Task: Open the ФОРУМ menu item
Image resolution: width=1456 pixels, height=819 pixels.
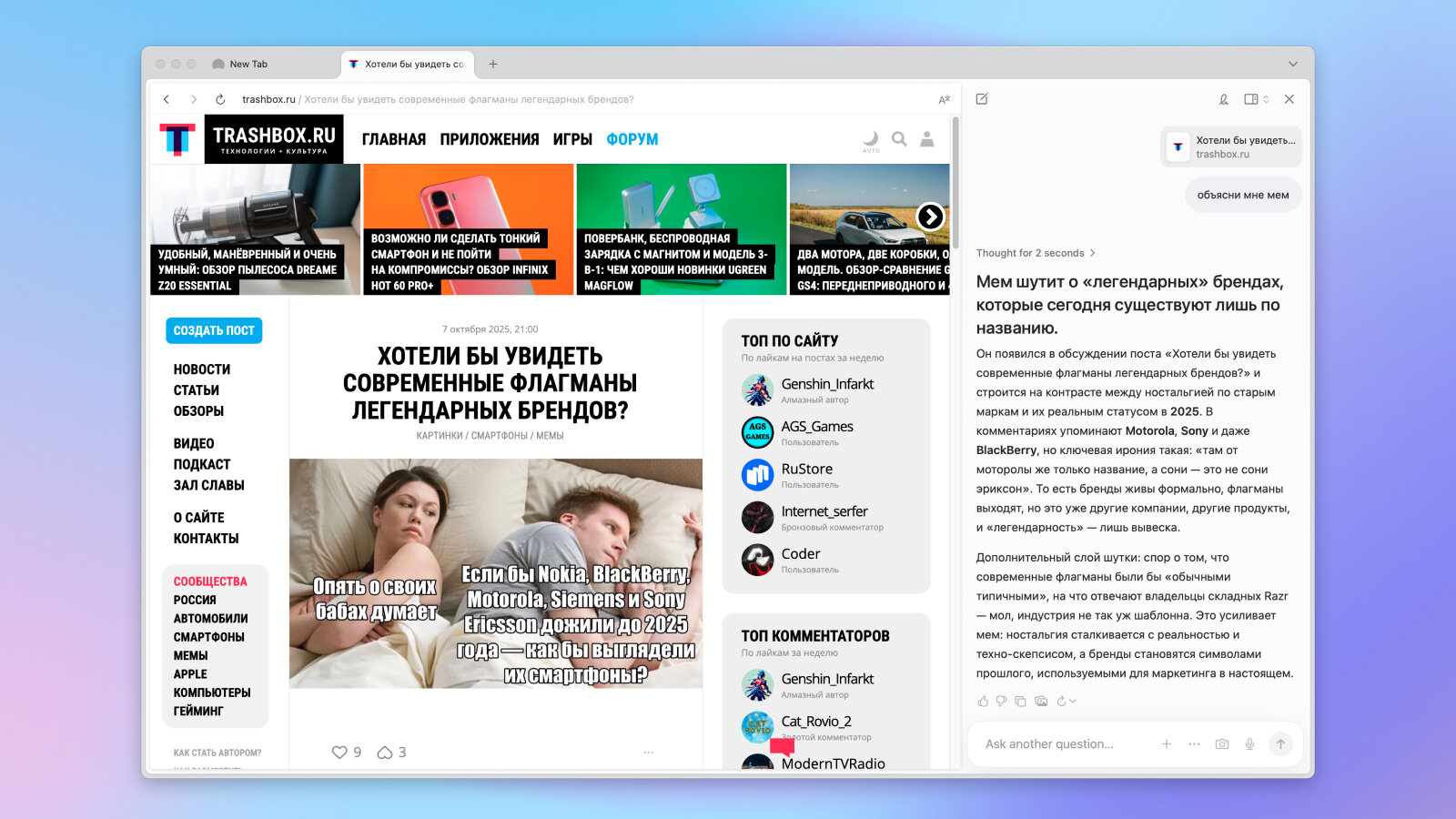Action: (632, 139)
